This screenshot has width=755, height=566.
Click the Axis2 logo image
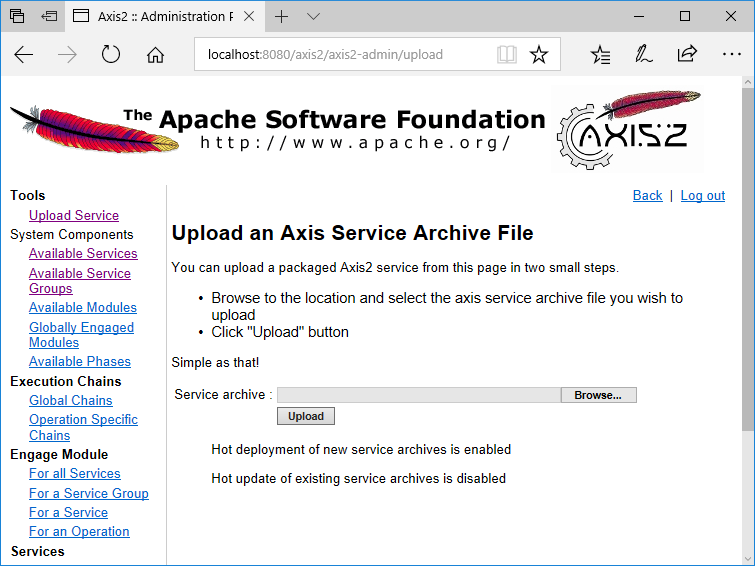[x=627, y=129]
